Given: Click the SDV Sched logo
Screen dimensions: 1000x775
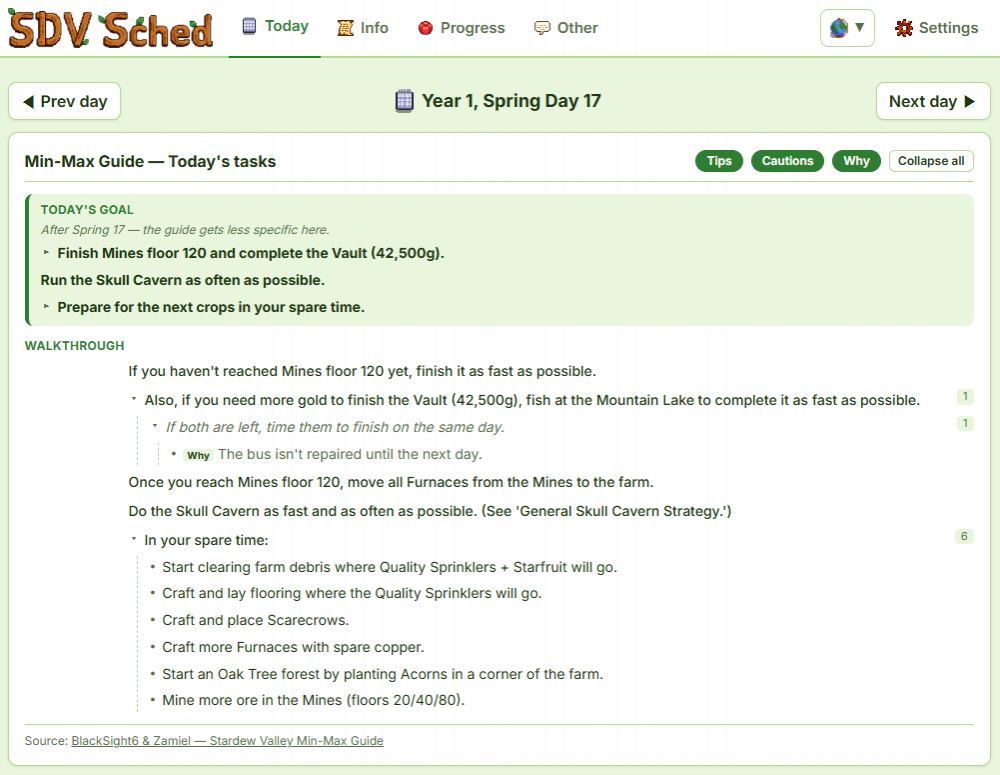Looking at the screenshot, I should coord(110,29).
